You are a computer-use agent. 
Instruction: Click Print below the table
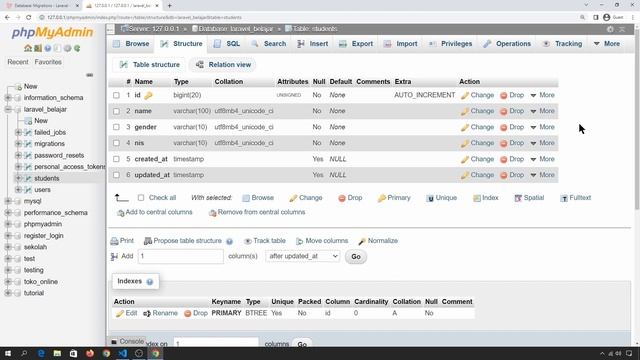122,241
